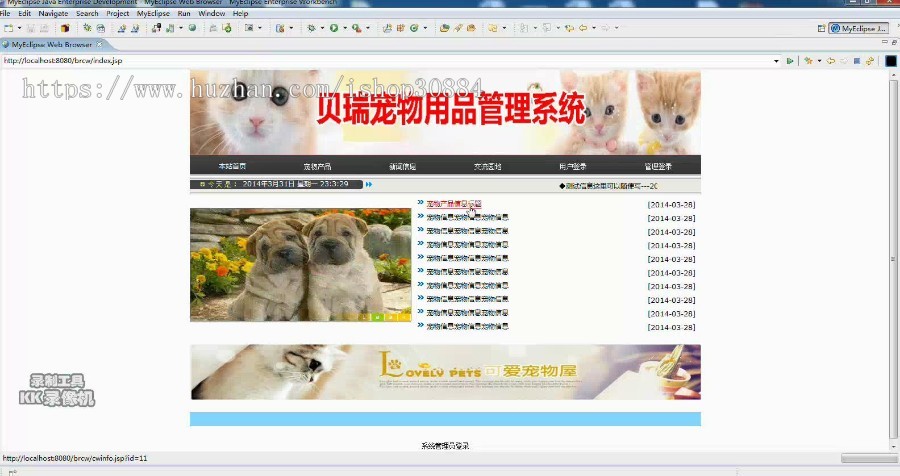Open the Window menu
Image resolution: width=900 pixels, height=476 pixels.
pos(212,13)
